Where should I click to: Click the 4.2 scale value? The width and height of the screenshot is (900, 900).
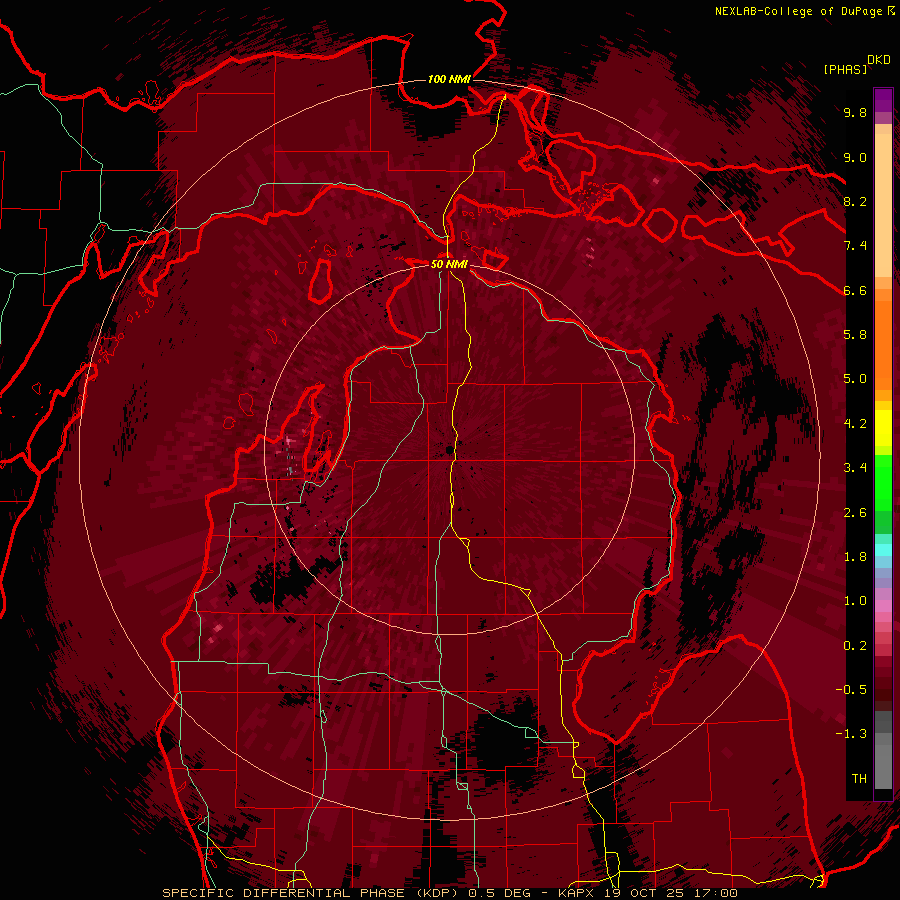(x=855, y=424)
